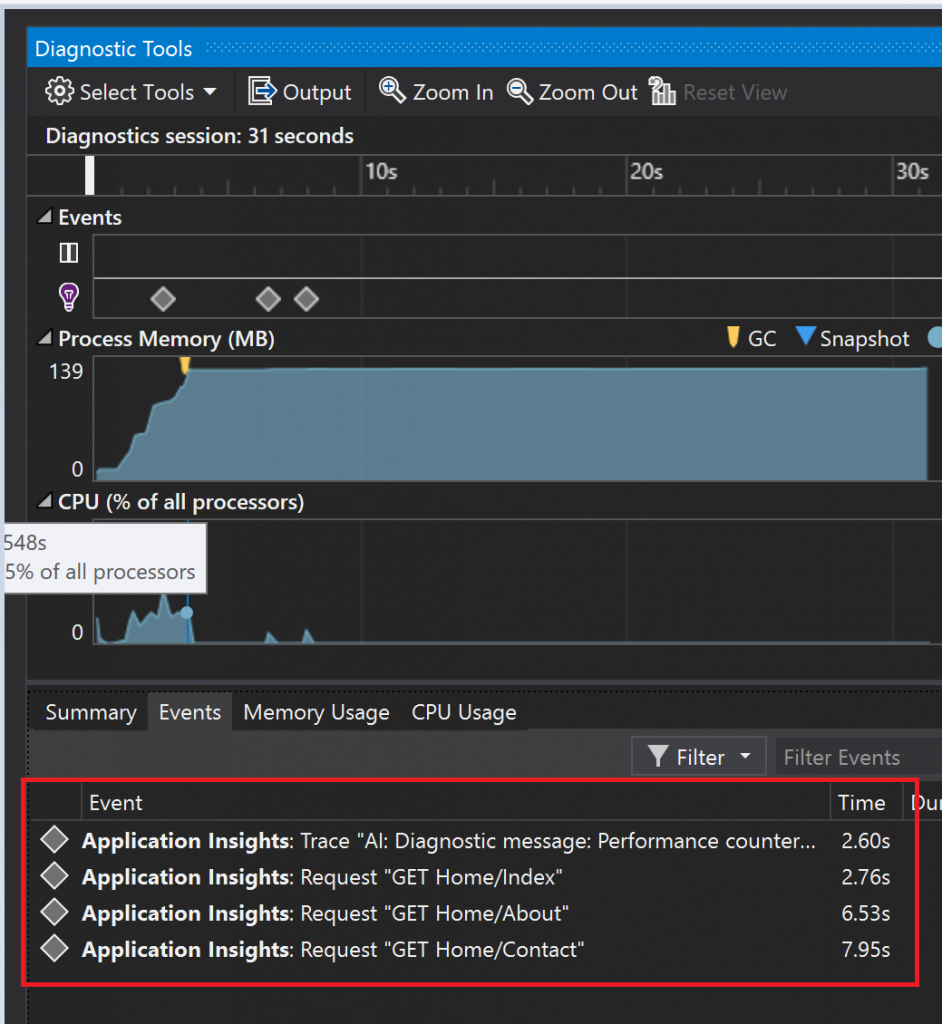Switch to the Summary tab
The width and height of the screenshot is (942, 1024).
point(91,712)
